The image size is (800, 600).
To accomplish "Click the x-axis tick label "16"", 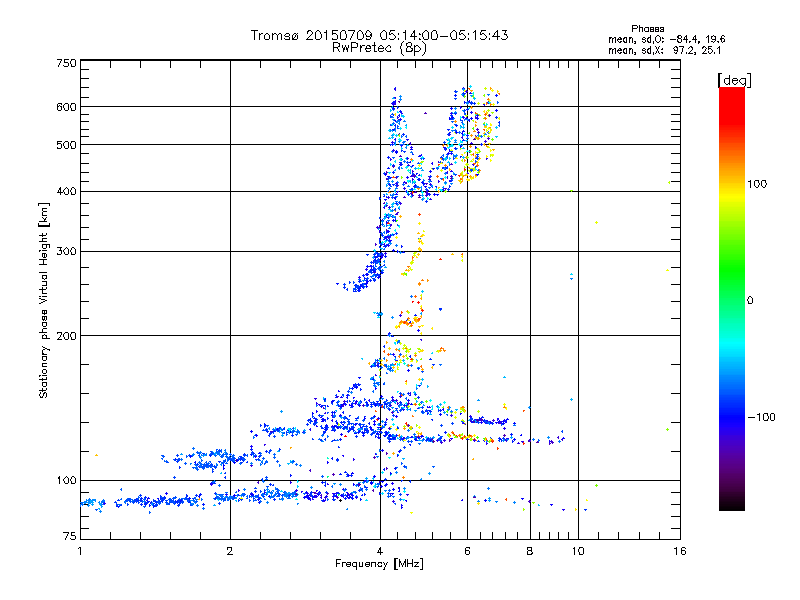I will pyautogui.click(x=680, y=551).
